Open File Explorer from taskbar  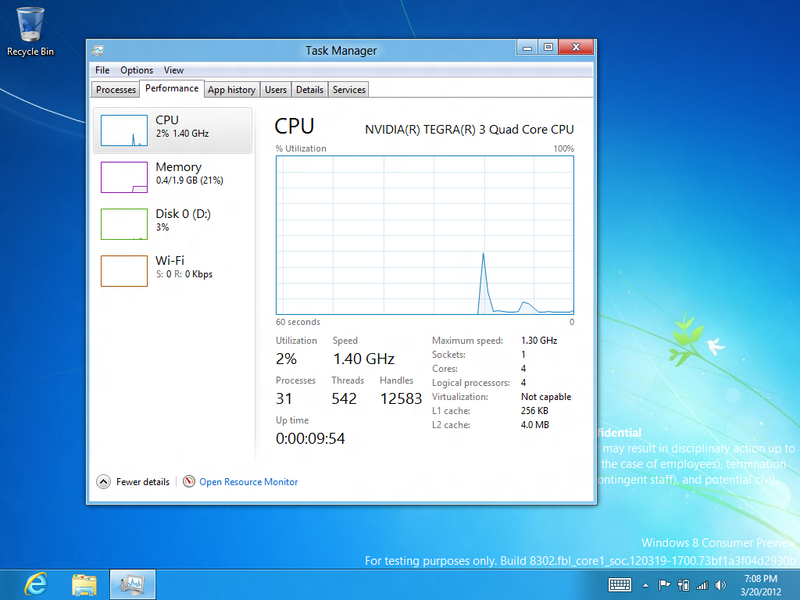pos(84,585)
